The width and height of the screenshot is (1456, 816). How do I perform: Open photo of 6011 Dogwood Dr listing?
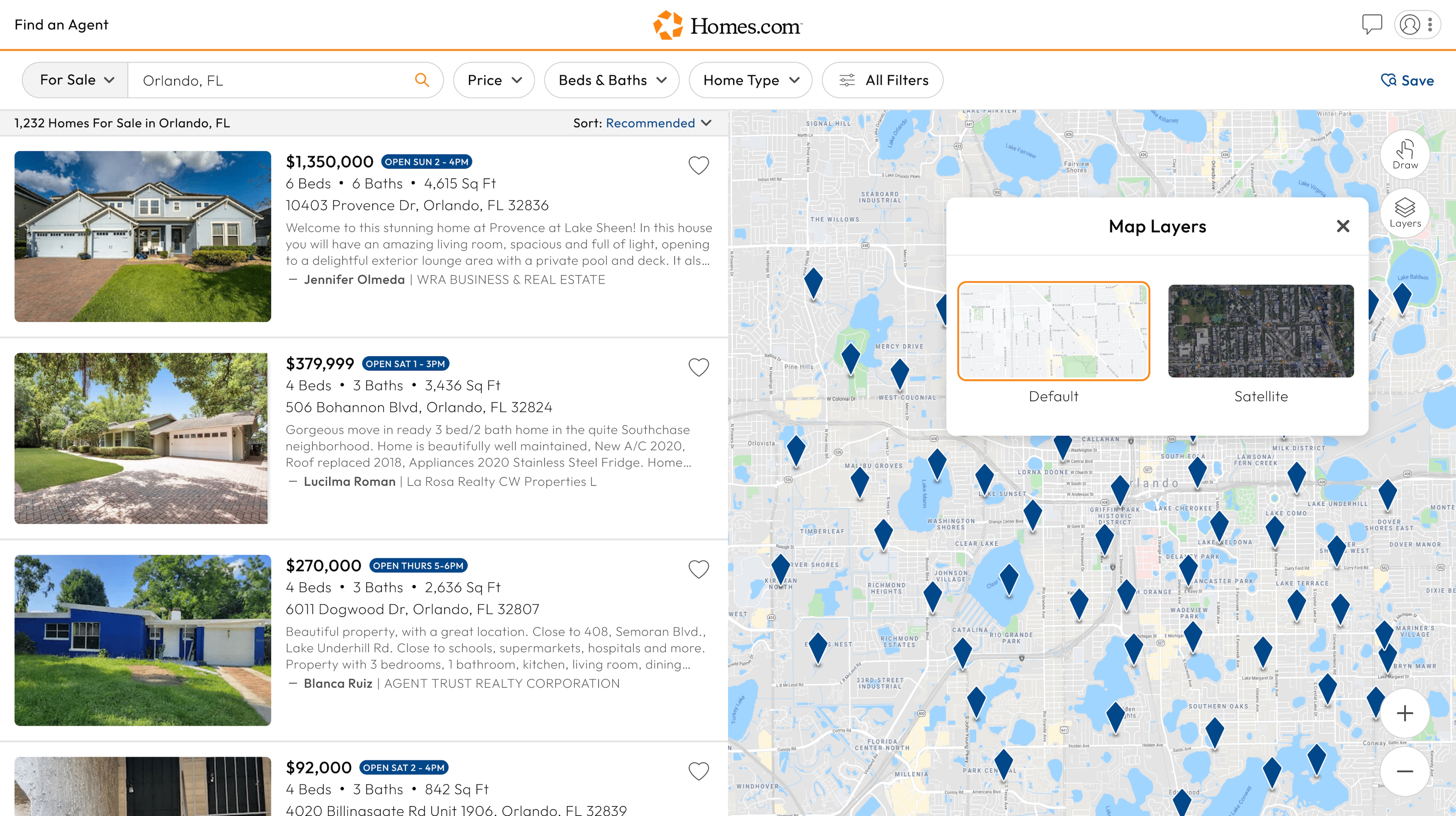pyautogui.click(x=142, y=640)
